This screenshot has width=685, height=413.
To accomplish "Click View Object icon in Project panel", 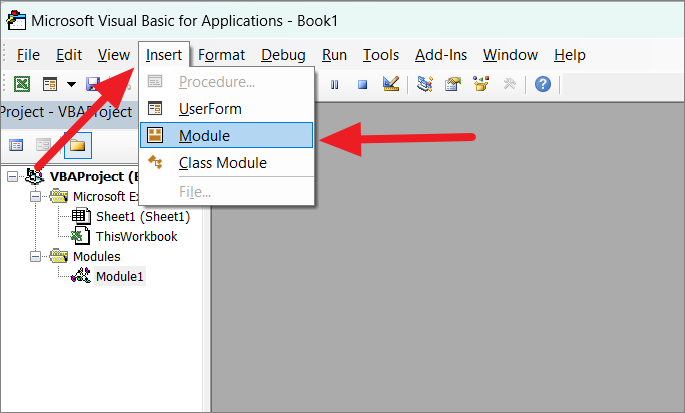I will [x=43, y=145].
